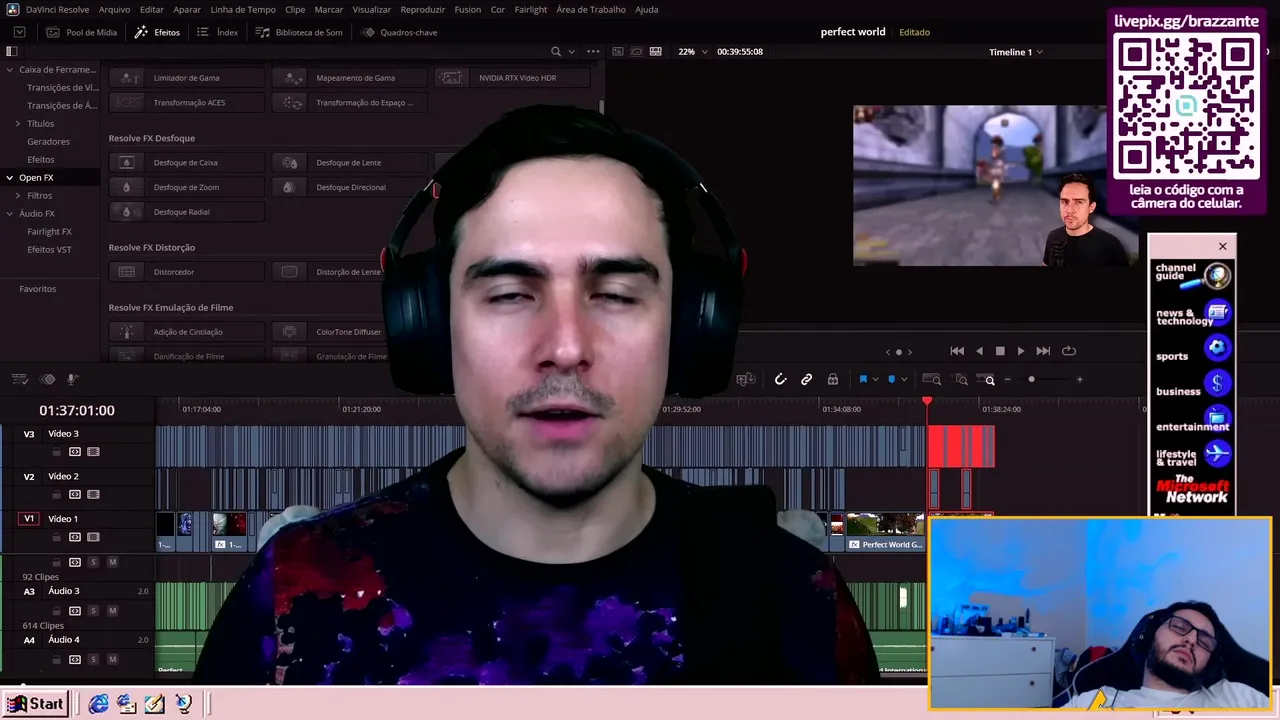Go to last frame button
The width and height of the screenshot is (1280, 720).
coord(1043,351)
